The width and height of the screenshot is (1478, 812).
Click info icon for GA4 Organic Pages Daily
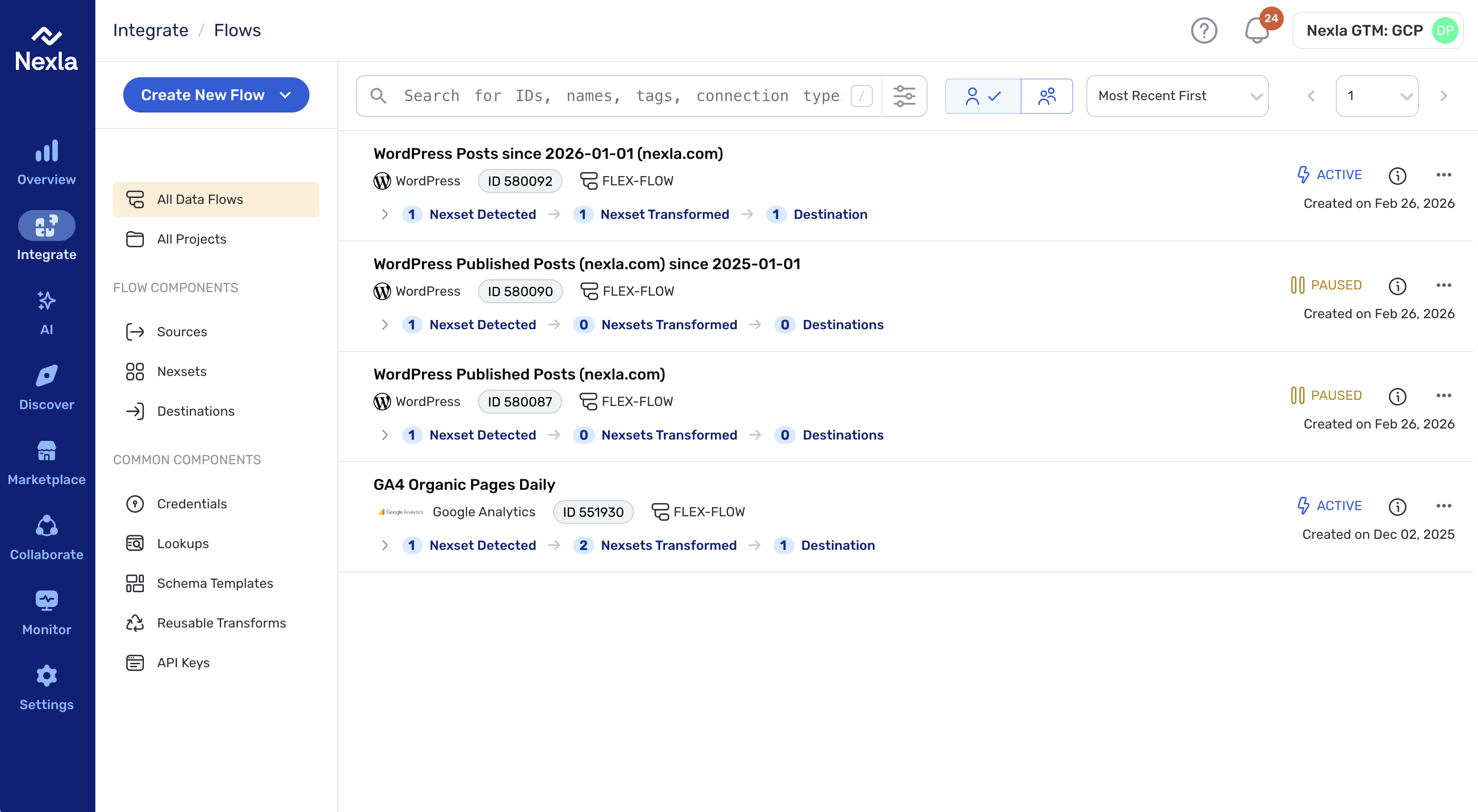click(x=1397, y=506)
